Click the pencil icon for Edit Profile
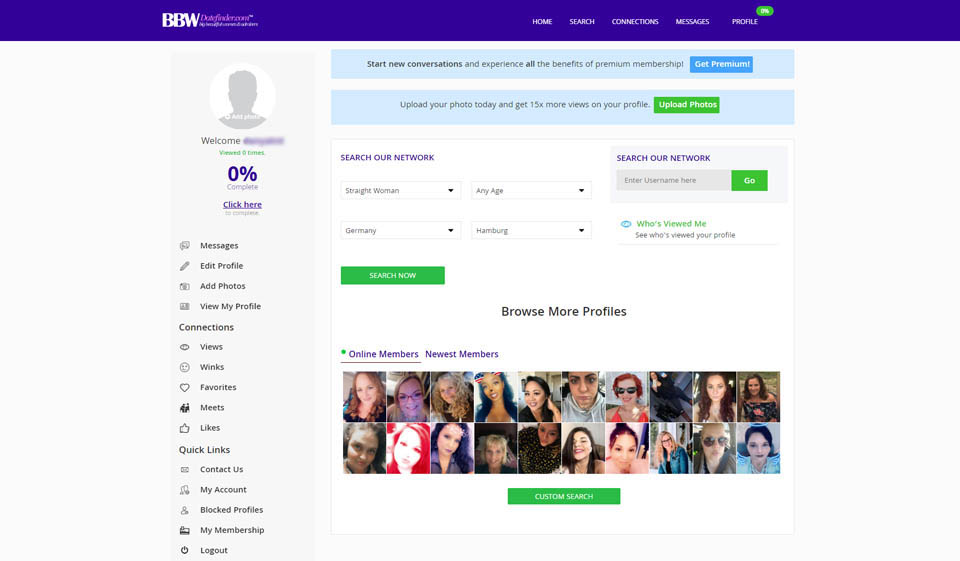 (184, 266)
